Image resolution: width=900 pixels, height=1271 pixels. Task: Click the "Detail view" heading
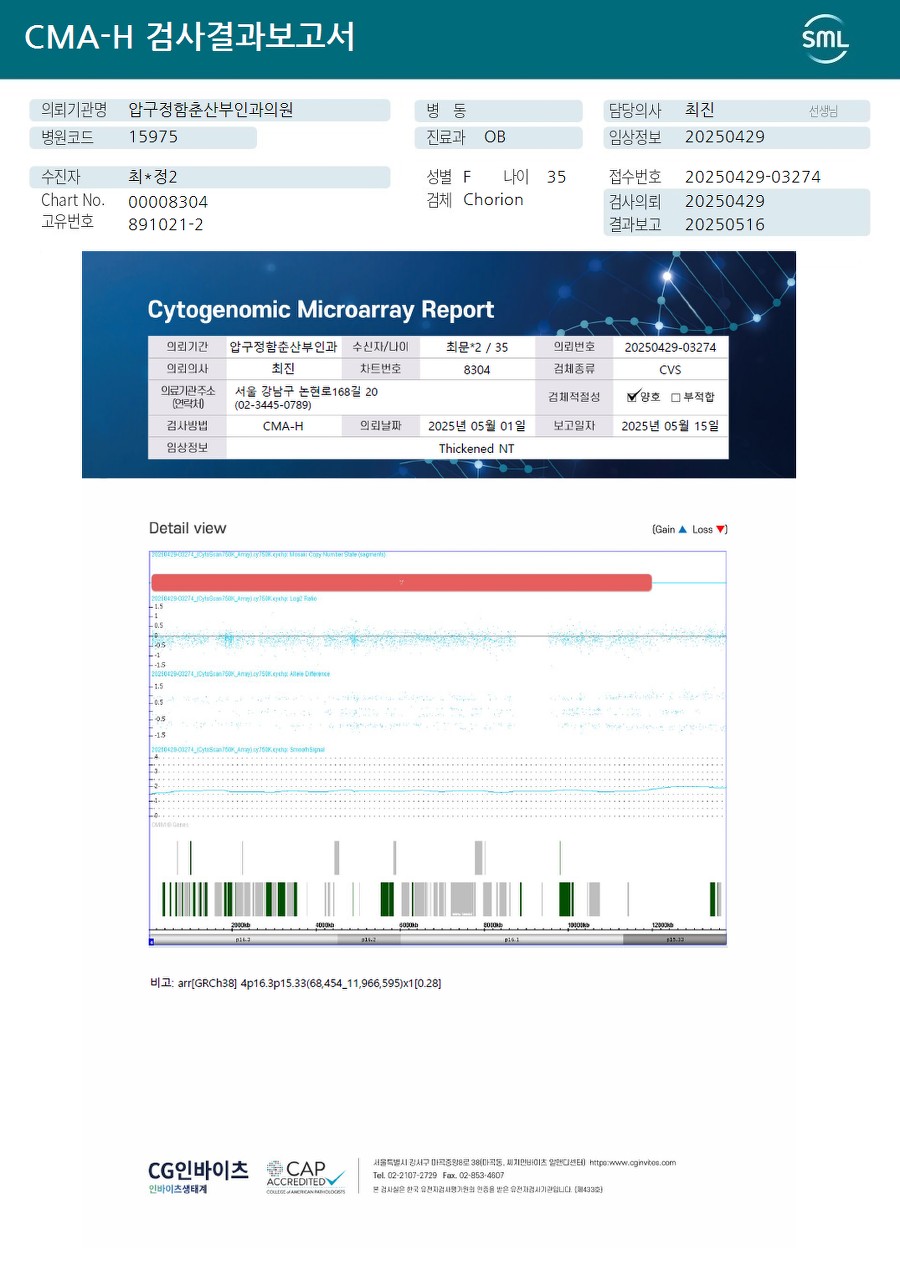click(188, 528)
